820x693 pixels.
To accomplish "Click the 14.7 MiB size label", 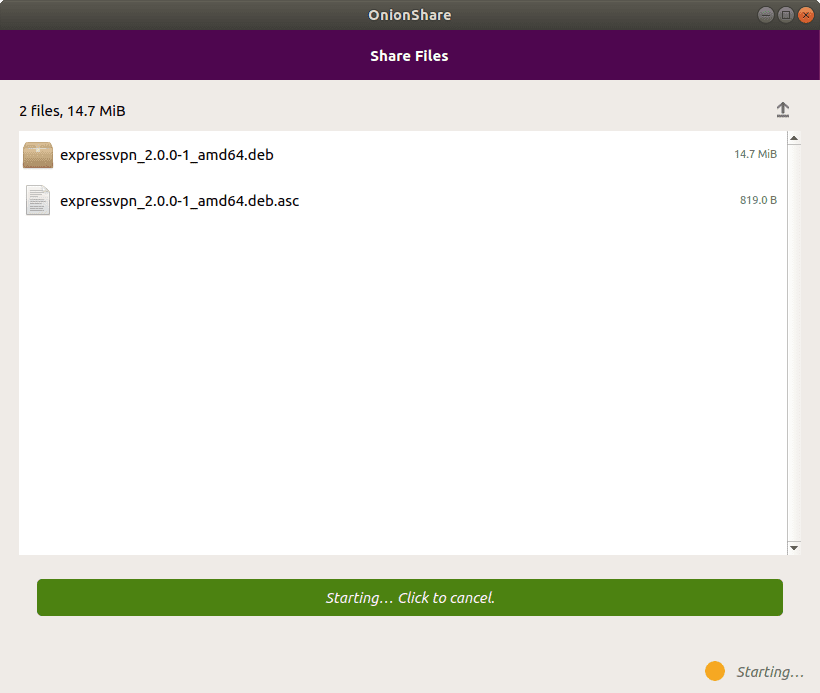I will (x=758, y=154).
